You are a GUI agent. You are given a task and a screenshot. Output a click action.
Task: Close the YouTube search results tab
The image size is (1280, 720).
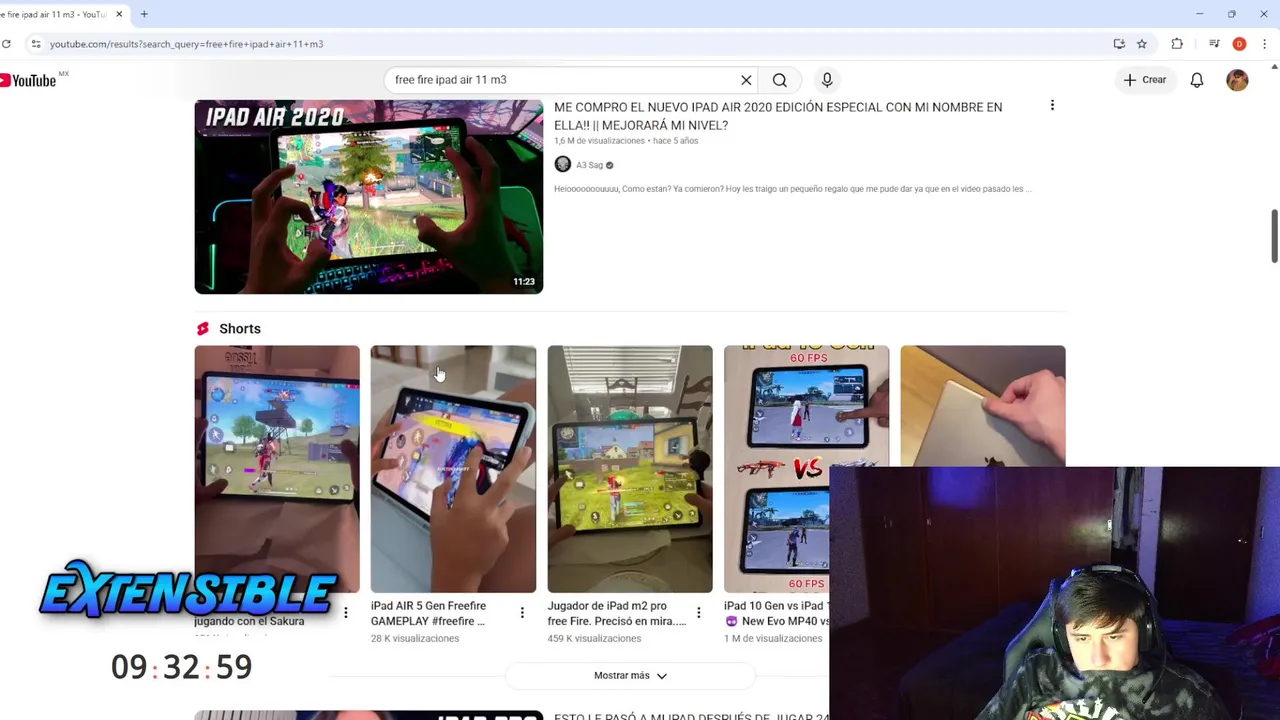118,14
